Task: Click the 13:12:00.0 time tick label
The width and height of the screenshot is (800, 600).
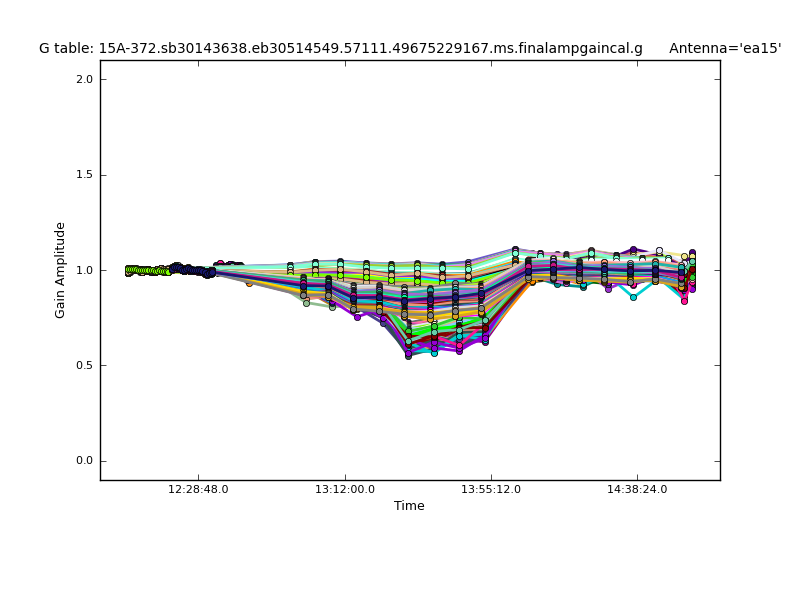Action: click(345, 489)
